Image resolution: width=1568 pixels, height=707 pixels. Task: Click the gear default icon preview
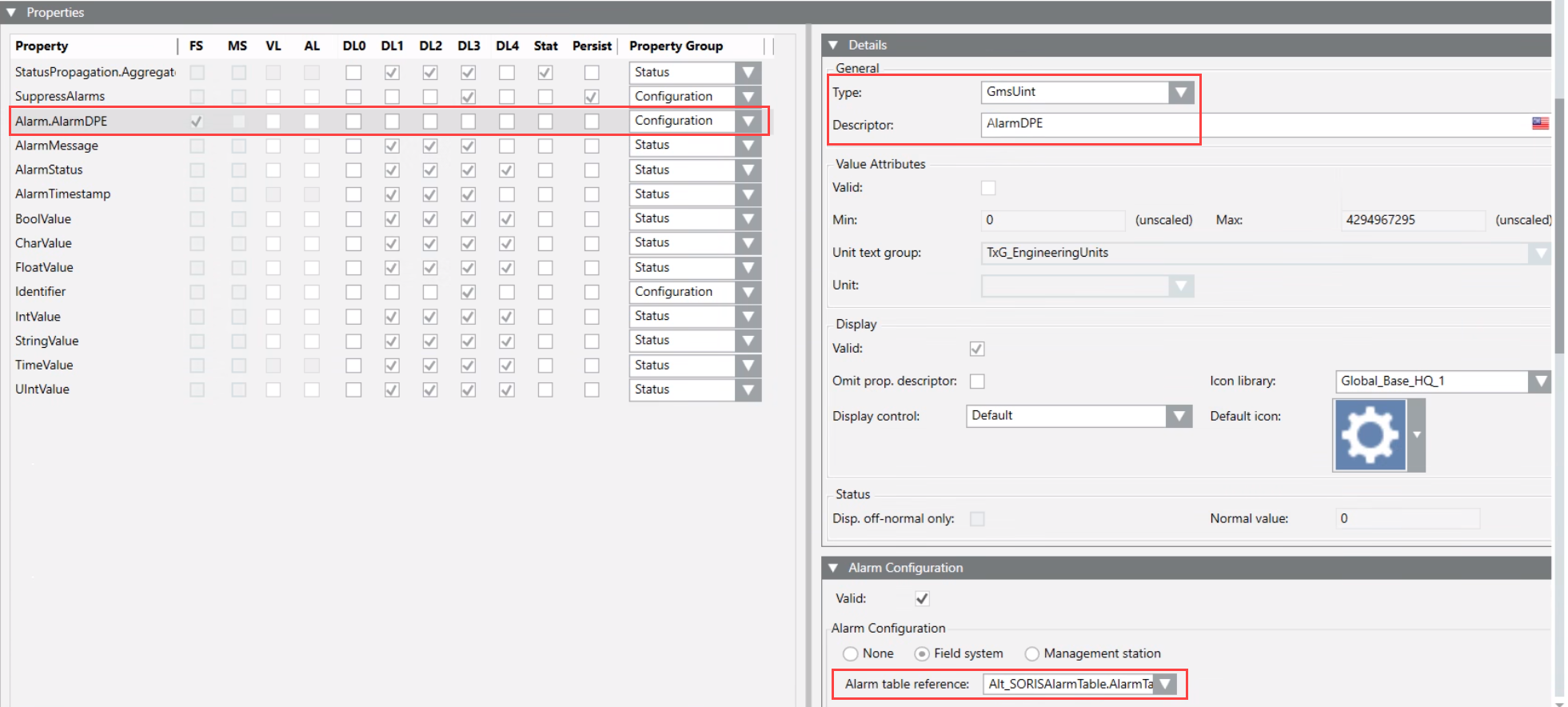click(1370, 435)
